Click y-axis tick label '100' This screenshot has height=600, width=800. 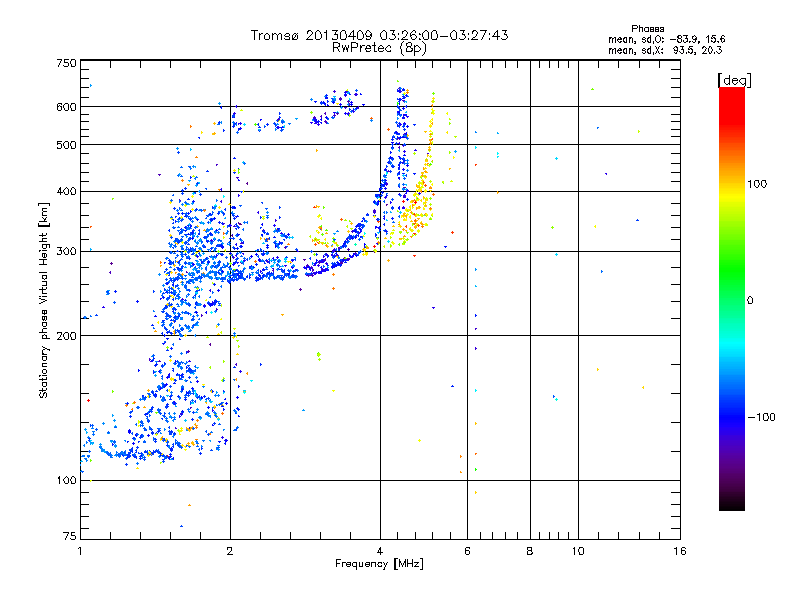point(66,480)
